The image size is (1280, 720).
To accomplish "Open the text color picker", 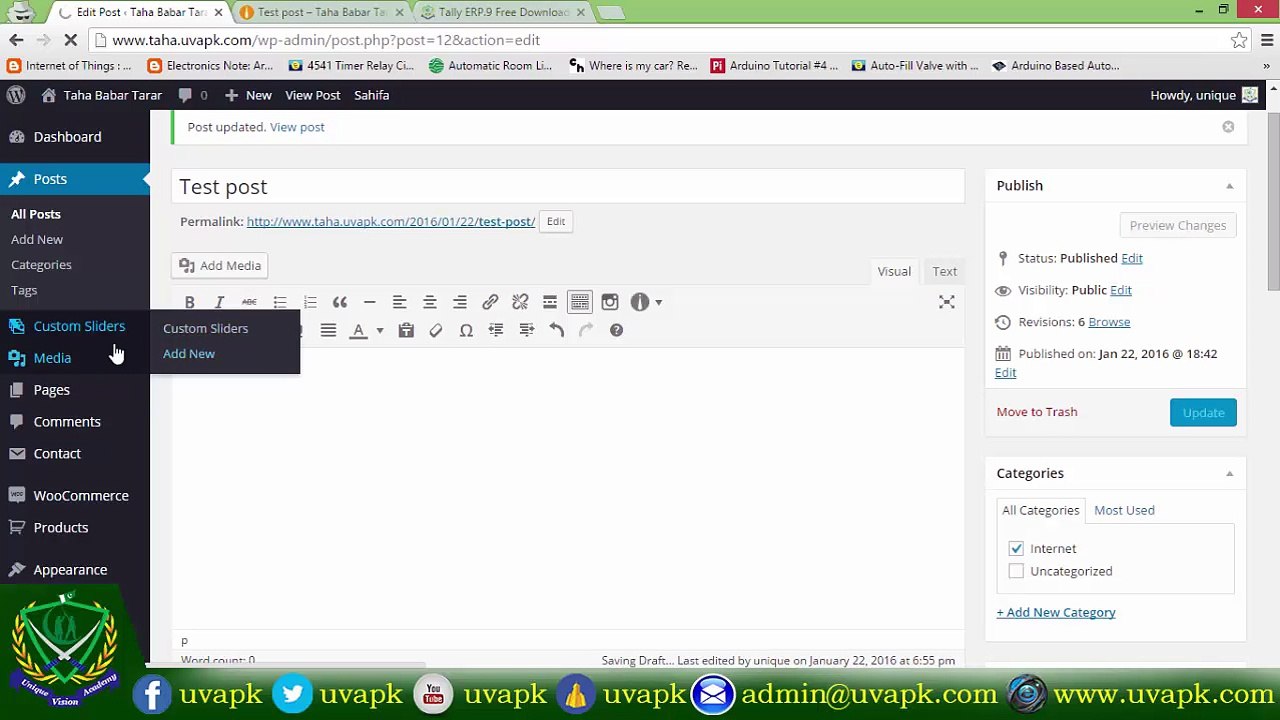I will click(358, 330).
